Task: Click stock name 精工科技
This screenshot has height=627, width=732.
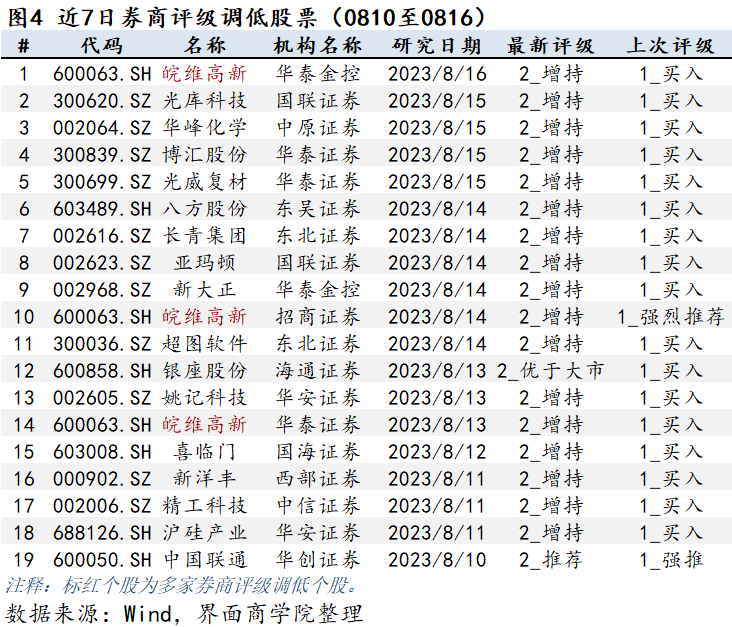Action: point(204,506)
